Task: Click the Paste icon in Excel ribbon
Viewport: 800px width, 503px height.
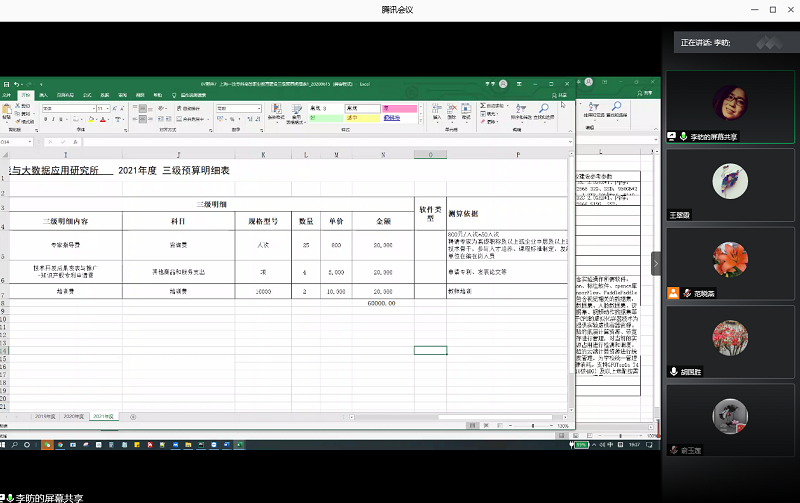Action: tap(7, 112)
